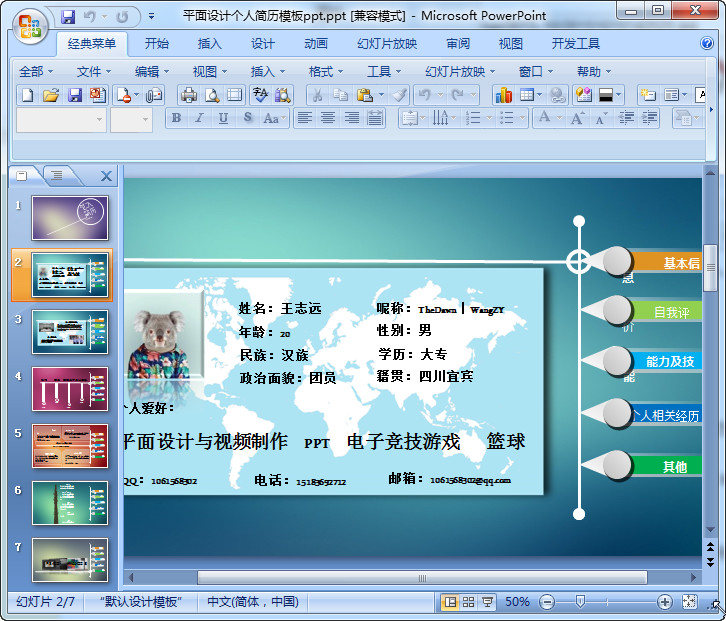
Task: Click the Zoom Out minus button
Action: point(547,602)
